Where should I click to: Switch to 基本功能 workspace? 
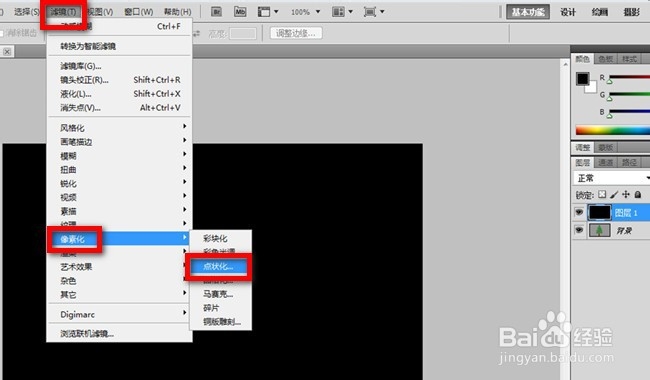pos(528,12)
